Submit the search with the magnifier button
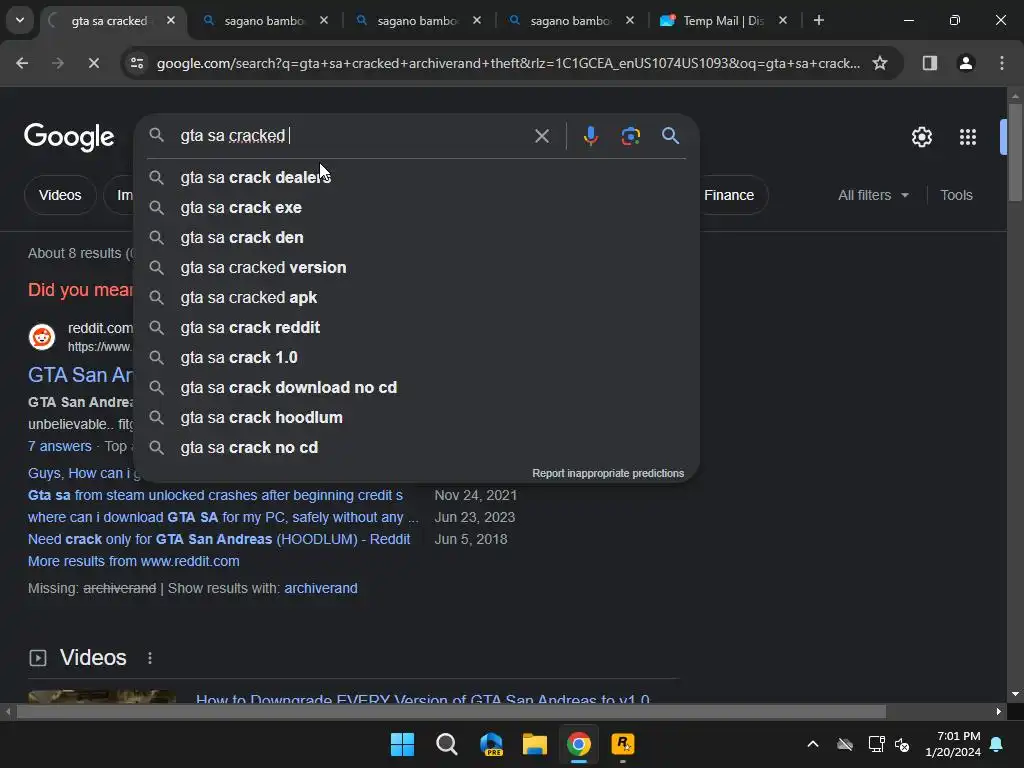Viewport: 1024px width, 768px height. (x=670, y=136)
